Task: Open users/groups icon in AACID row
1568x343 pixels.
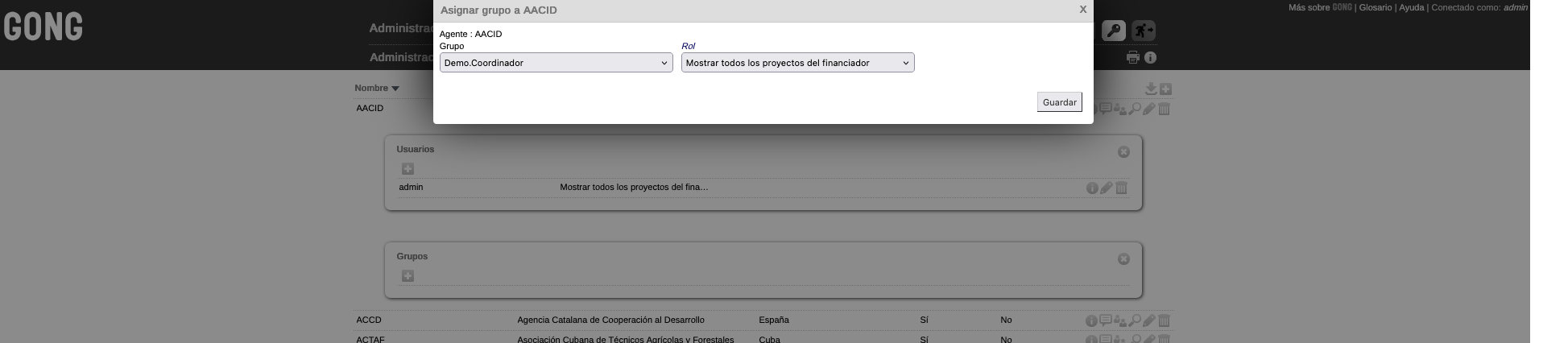Action: pyautogui.click(x=1120, y=108)
